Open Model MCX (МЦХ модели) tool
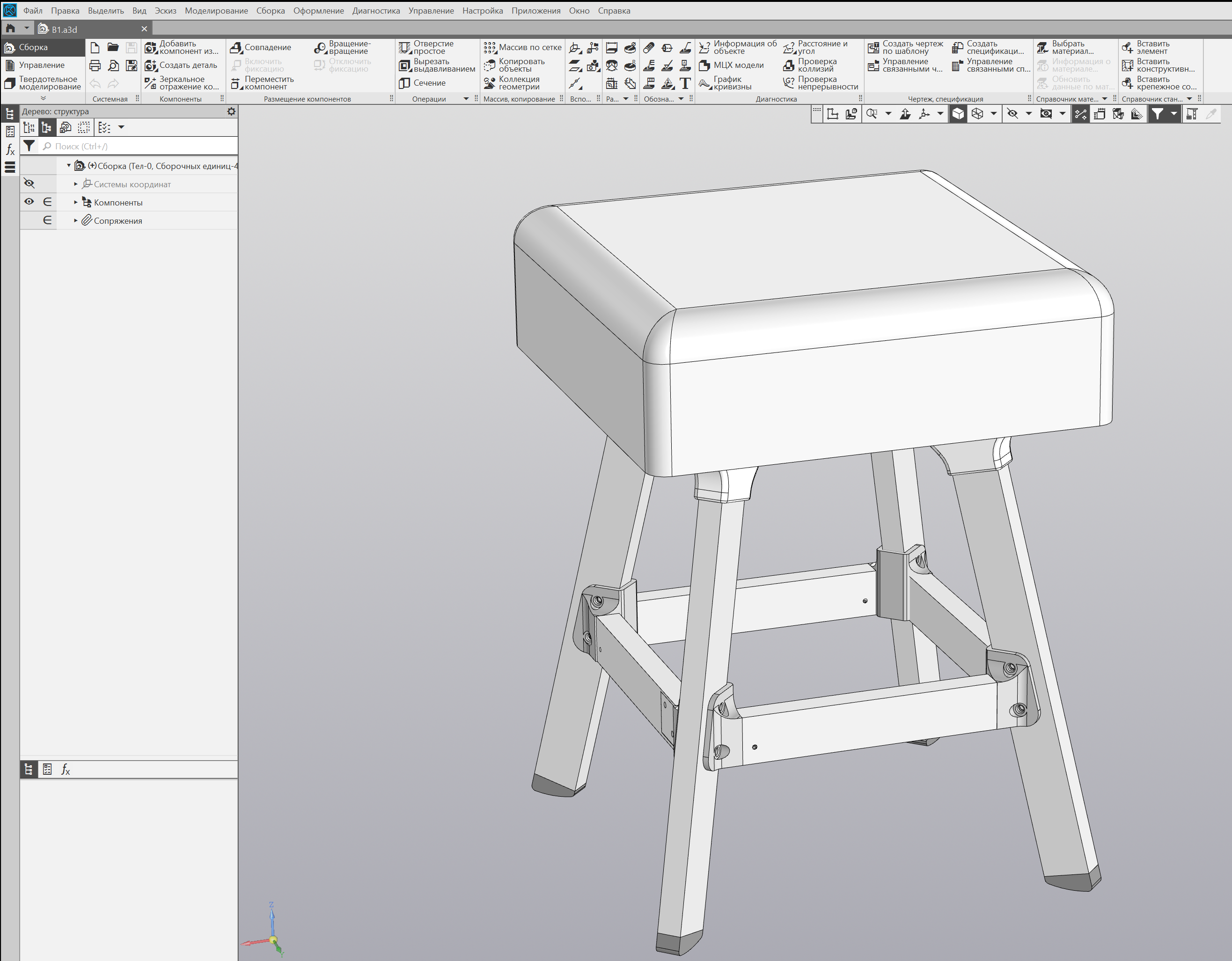Image resolution: width=1232 pixels, height=961 pixels. 731,66
